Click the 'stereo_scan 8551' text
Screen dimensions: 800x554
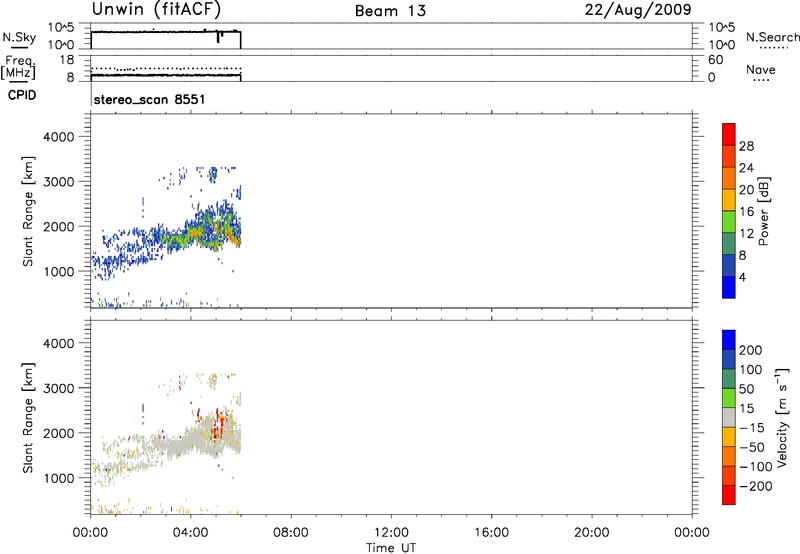point(149,99)
